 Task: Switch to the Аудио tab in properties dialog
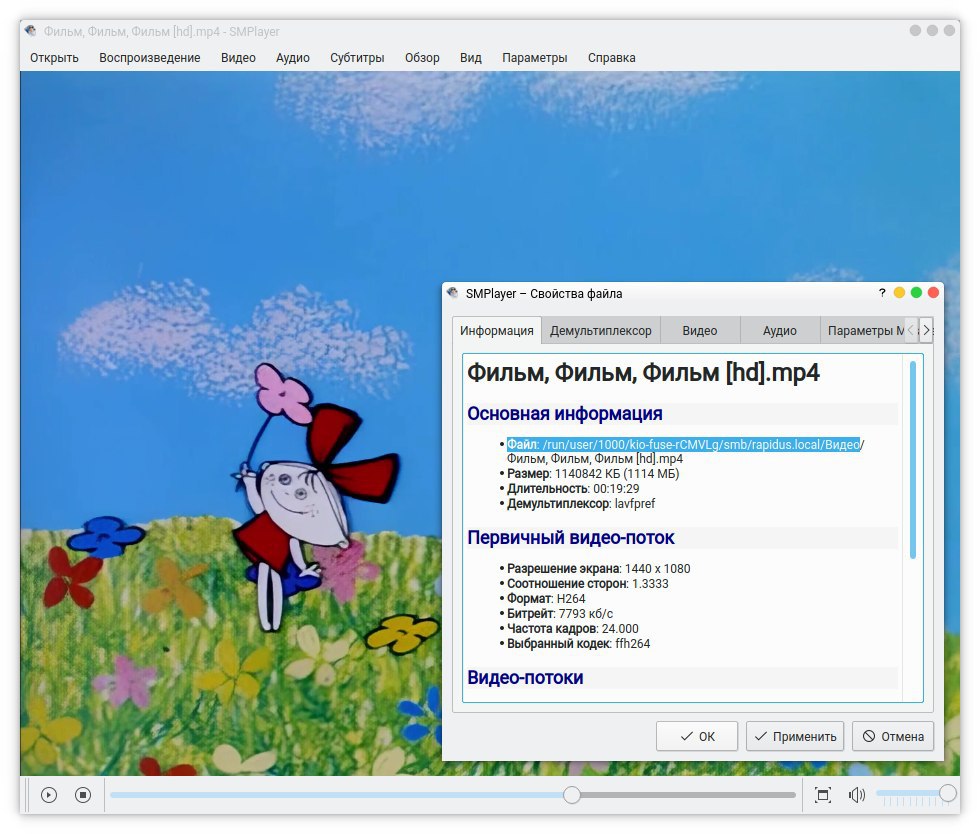pyautogui.click(x=779, y=330)
